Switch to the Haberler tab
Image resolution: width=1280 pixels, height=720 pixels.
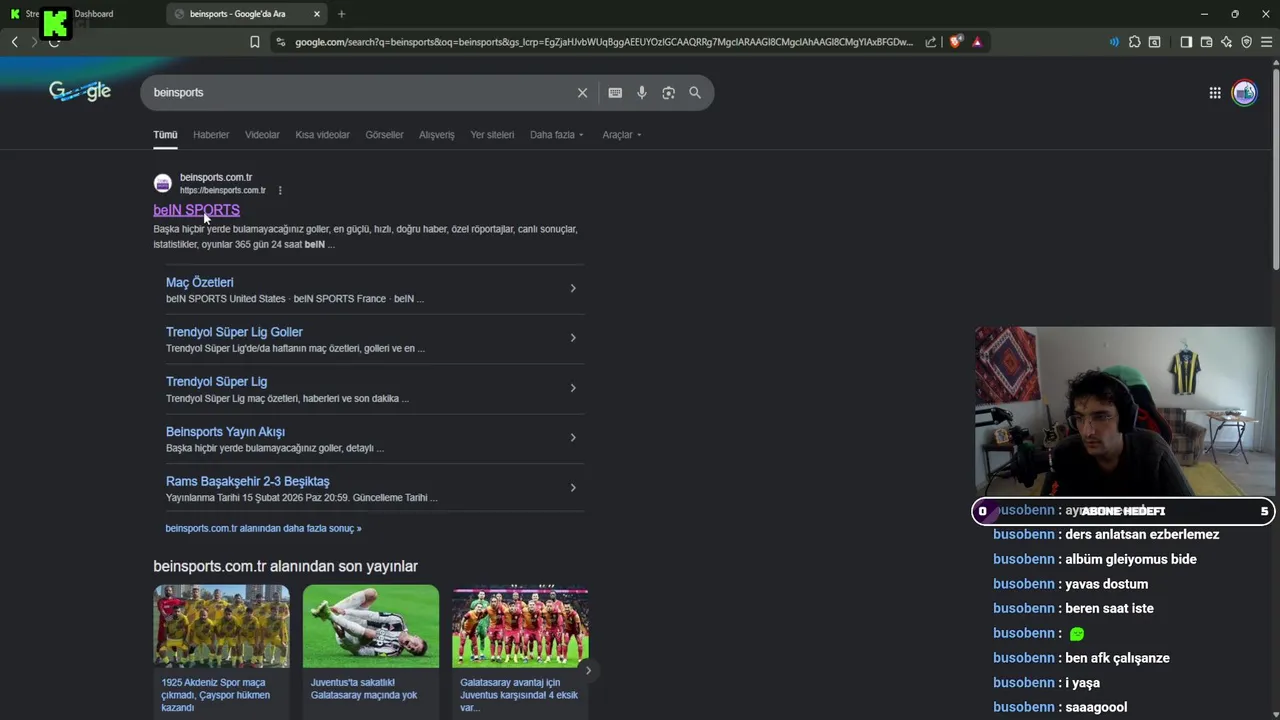click(211, 135)
